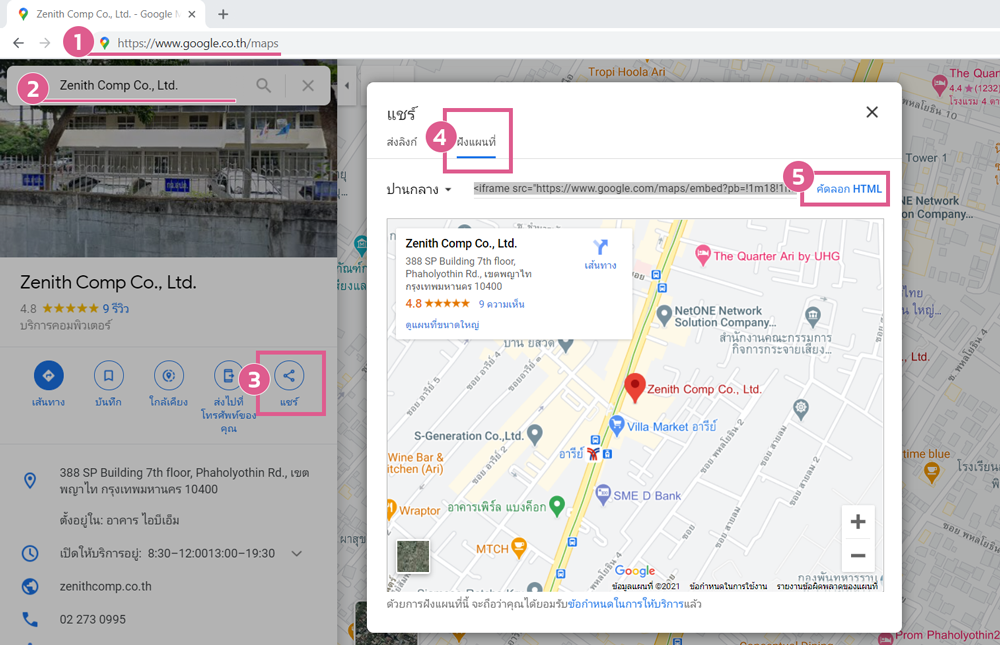Click the Send to phone icon
Viewport: 1000px width, 645px height.
[229, 376]
